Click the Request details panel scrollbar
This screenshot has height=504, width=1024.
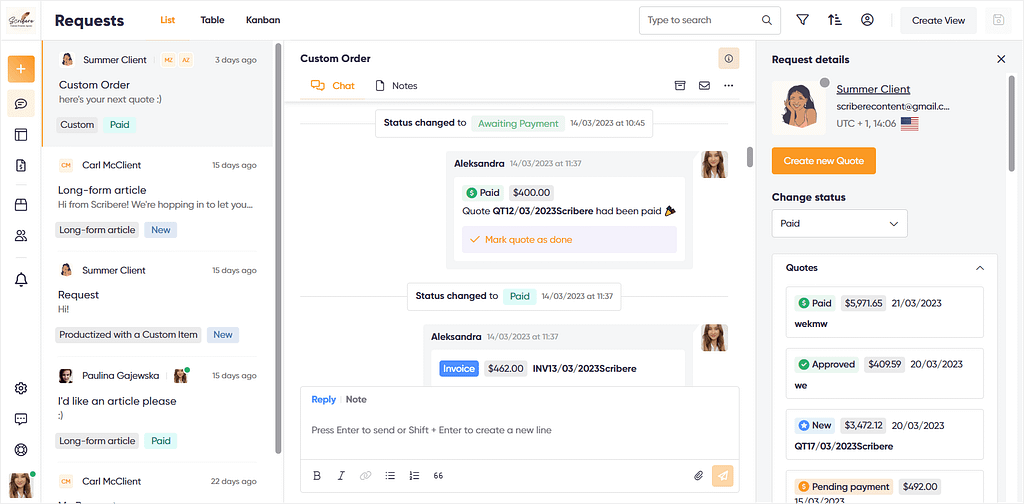[1012, 124]
